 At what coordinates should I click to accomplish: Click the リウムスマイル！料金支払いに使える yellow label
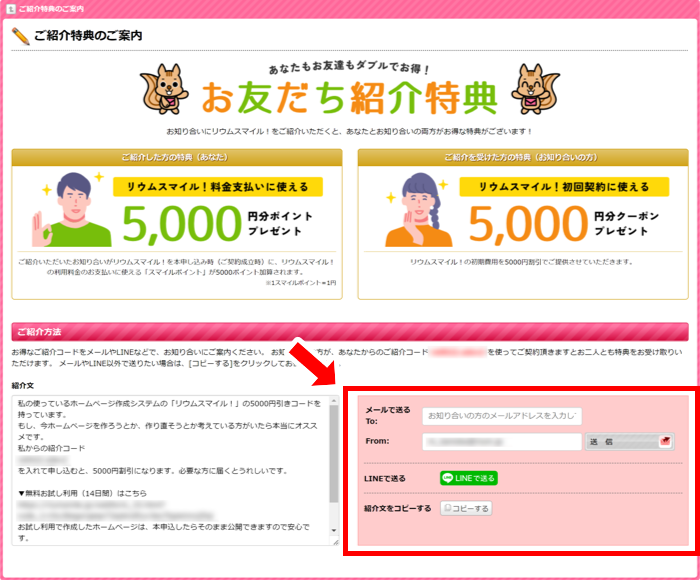tap(218, 187)
